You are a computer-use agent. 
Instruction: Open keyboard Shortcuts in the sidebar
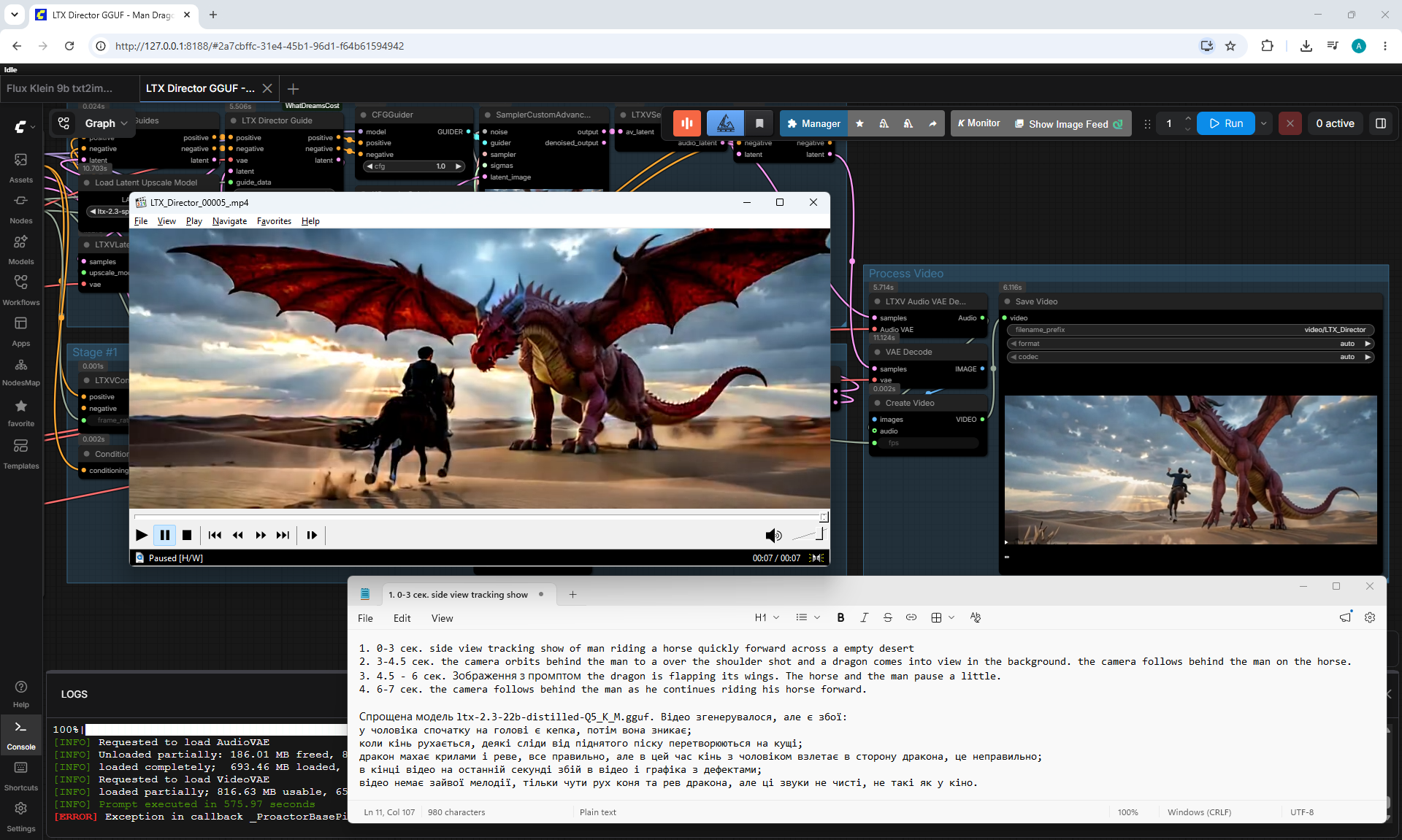[20, 776]
